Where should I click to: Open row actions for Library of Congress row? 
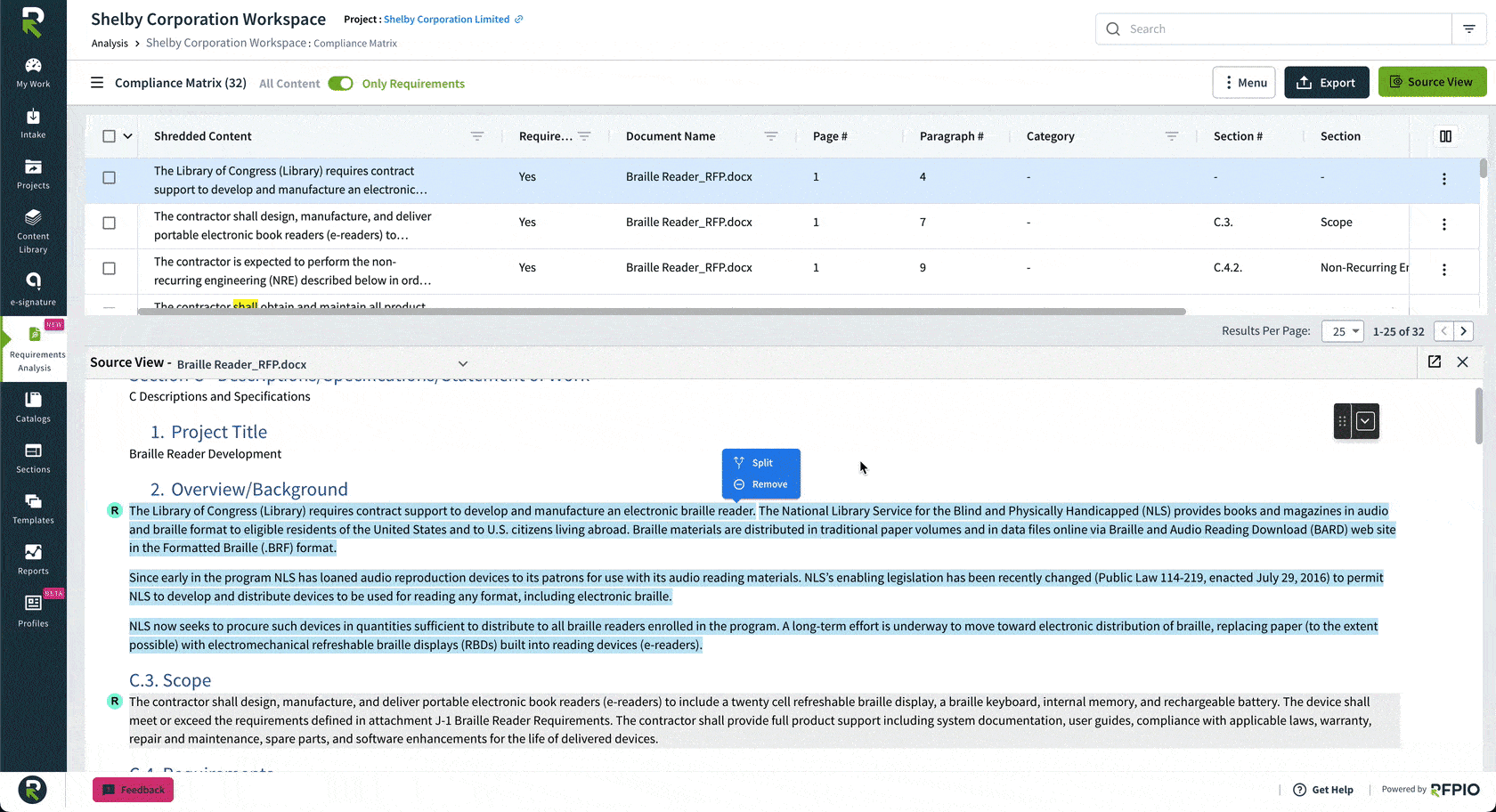click(x=1444, y=179)
